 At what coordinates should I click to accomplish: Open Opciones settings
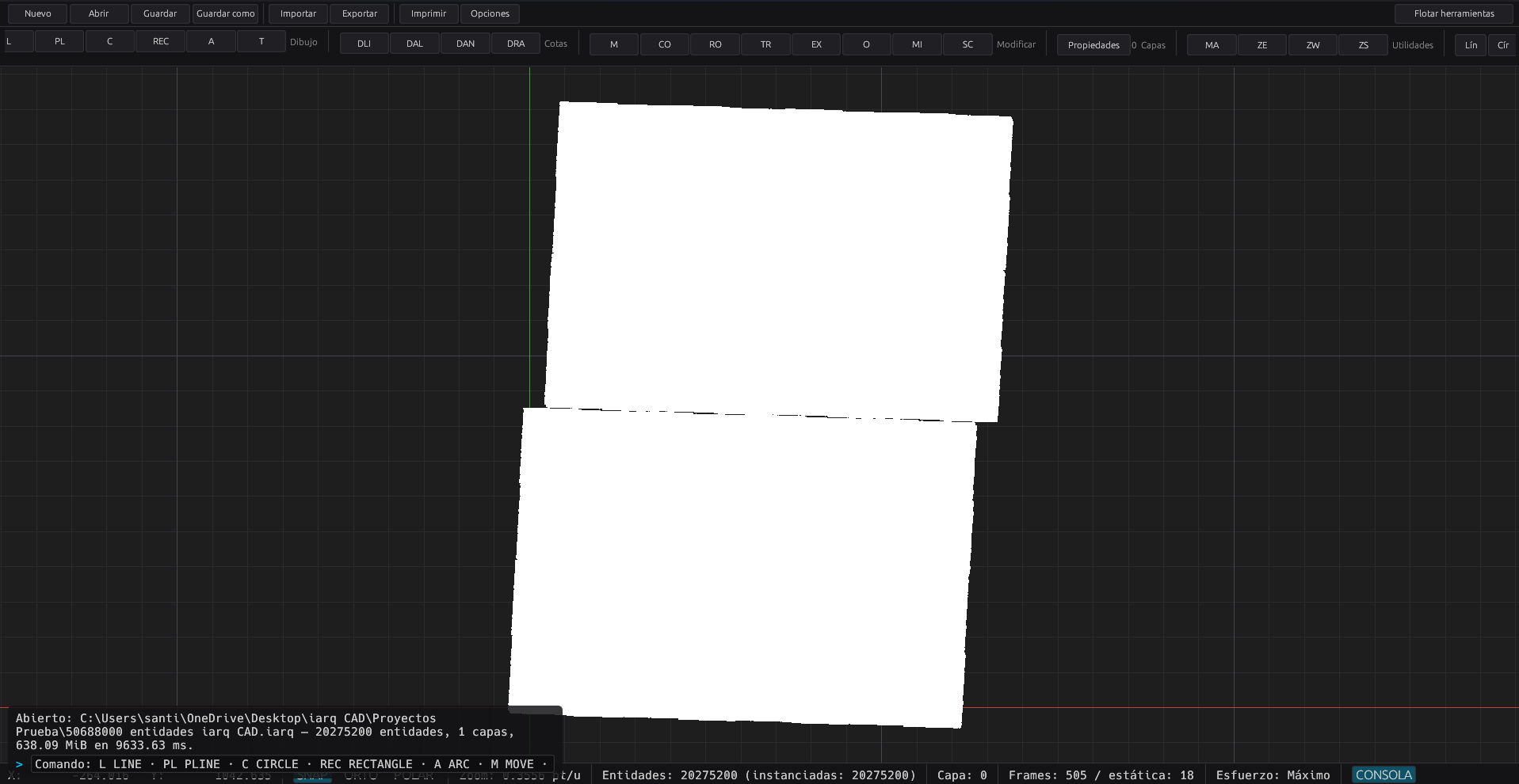(x=490, y=13)
